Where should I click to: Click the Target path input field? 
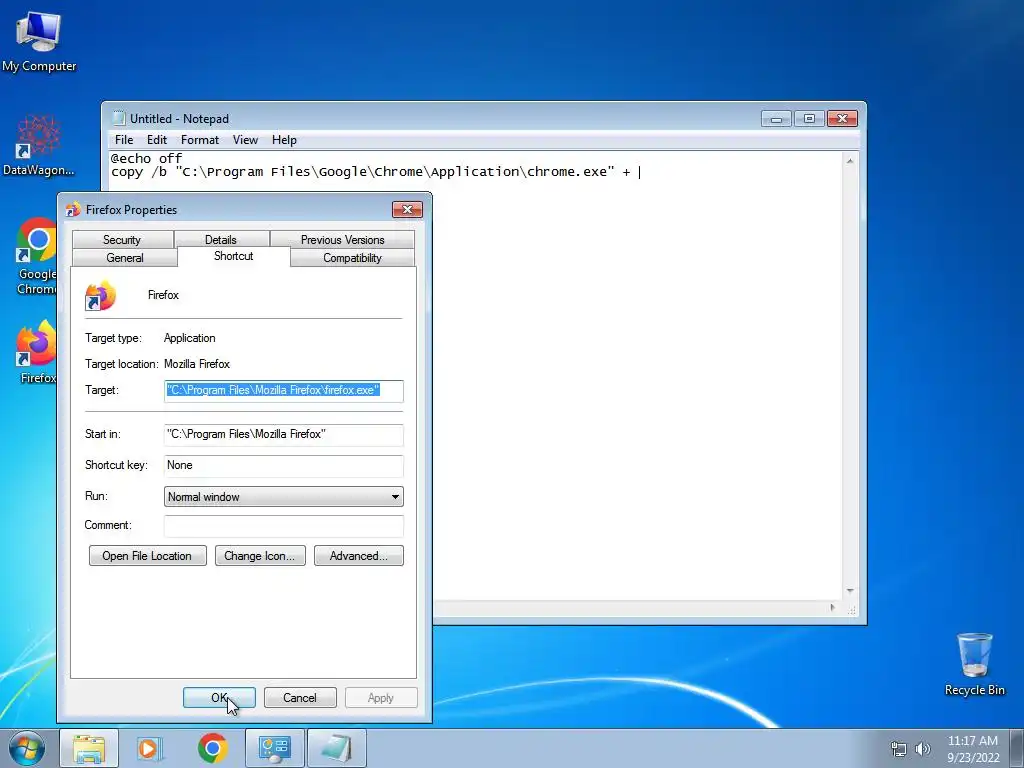coord(283,391)
